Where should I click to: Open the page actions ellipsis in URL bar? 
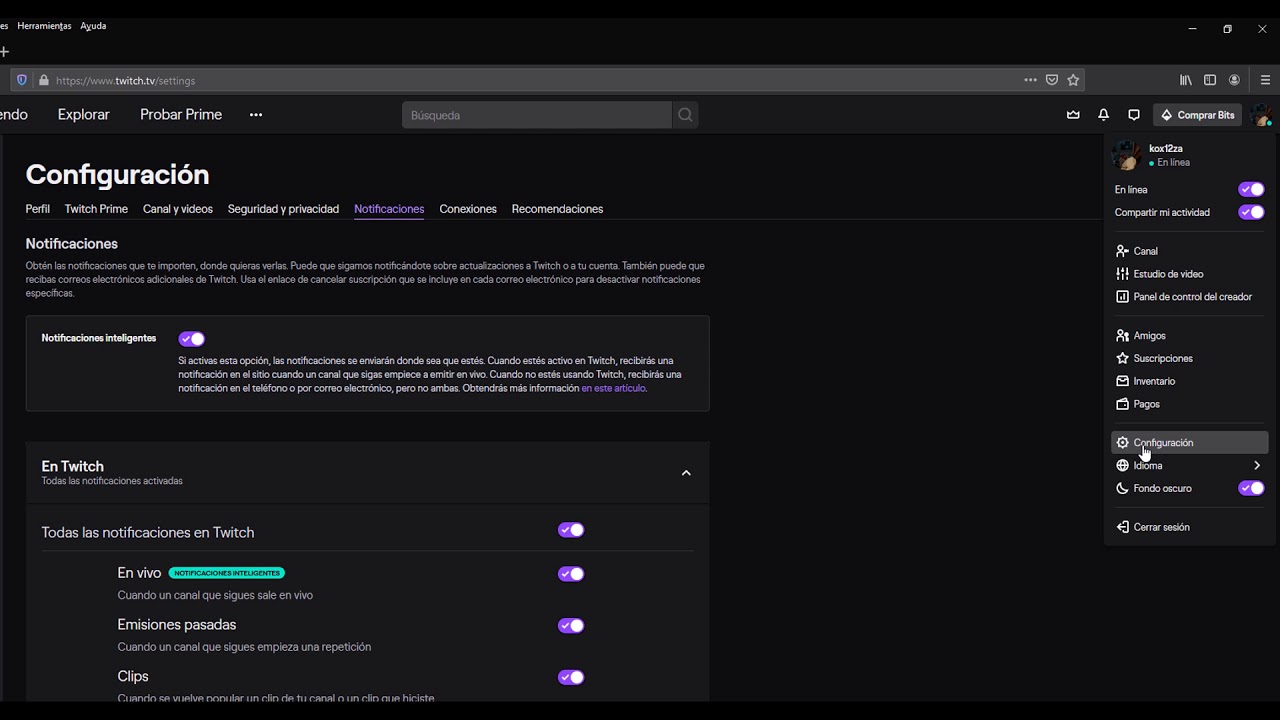1030,80
